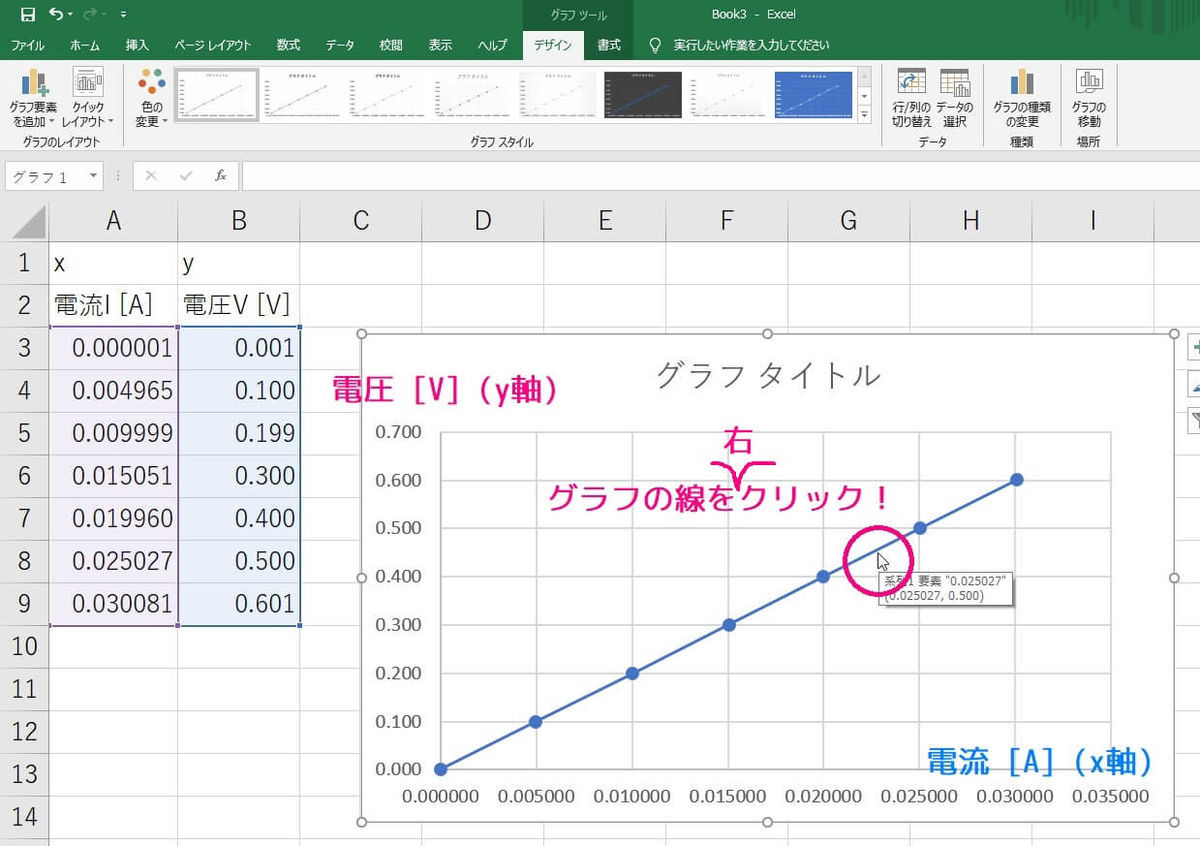Click the x-axis label 0.035000

coord(1110,797)
